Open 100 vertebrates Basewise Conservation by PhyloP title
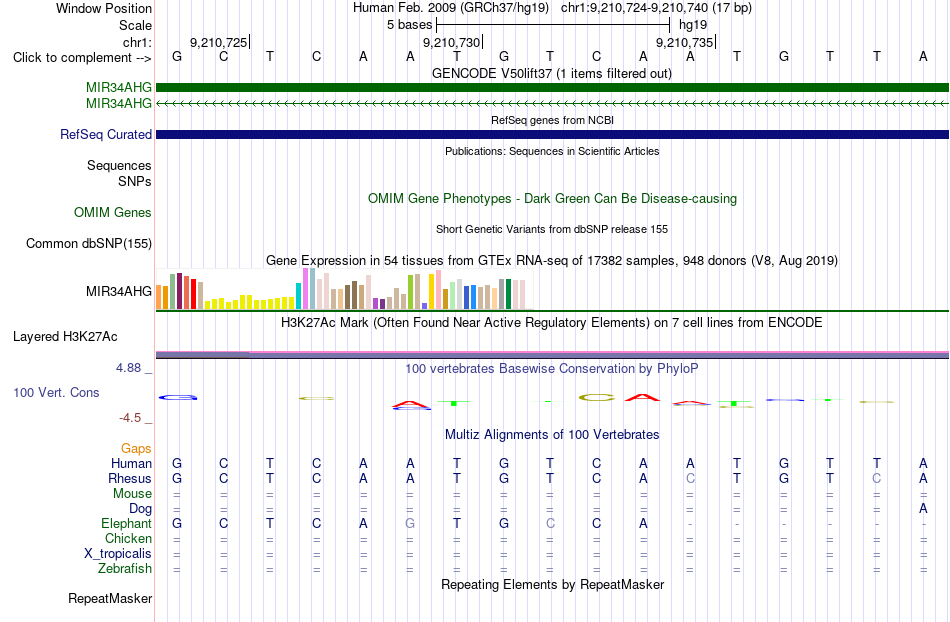This screenshot has width=950, height=622. 552,368
